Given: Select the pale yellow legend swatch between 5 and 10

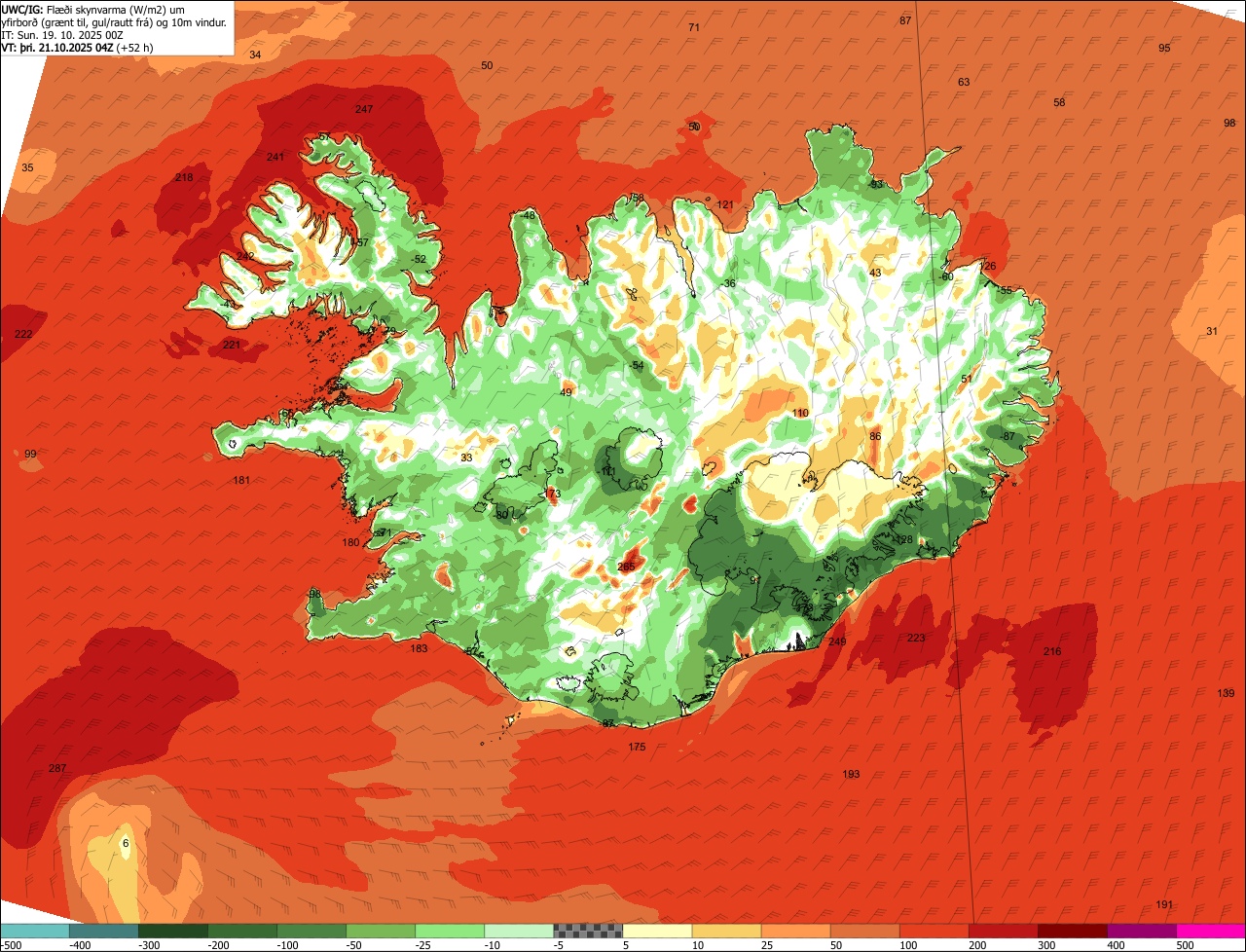Looking at the screenshot, I should click(x=657, y=931).
